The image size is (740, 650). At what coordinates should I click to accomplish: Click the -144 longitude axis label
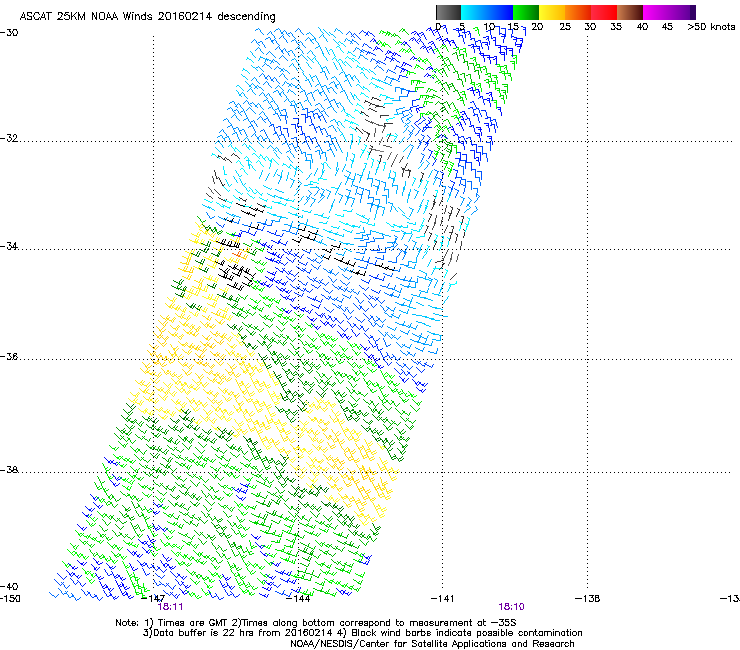pos(298,599)
